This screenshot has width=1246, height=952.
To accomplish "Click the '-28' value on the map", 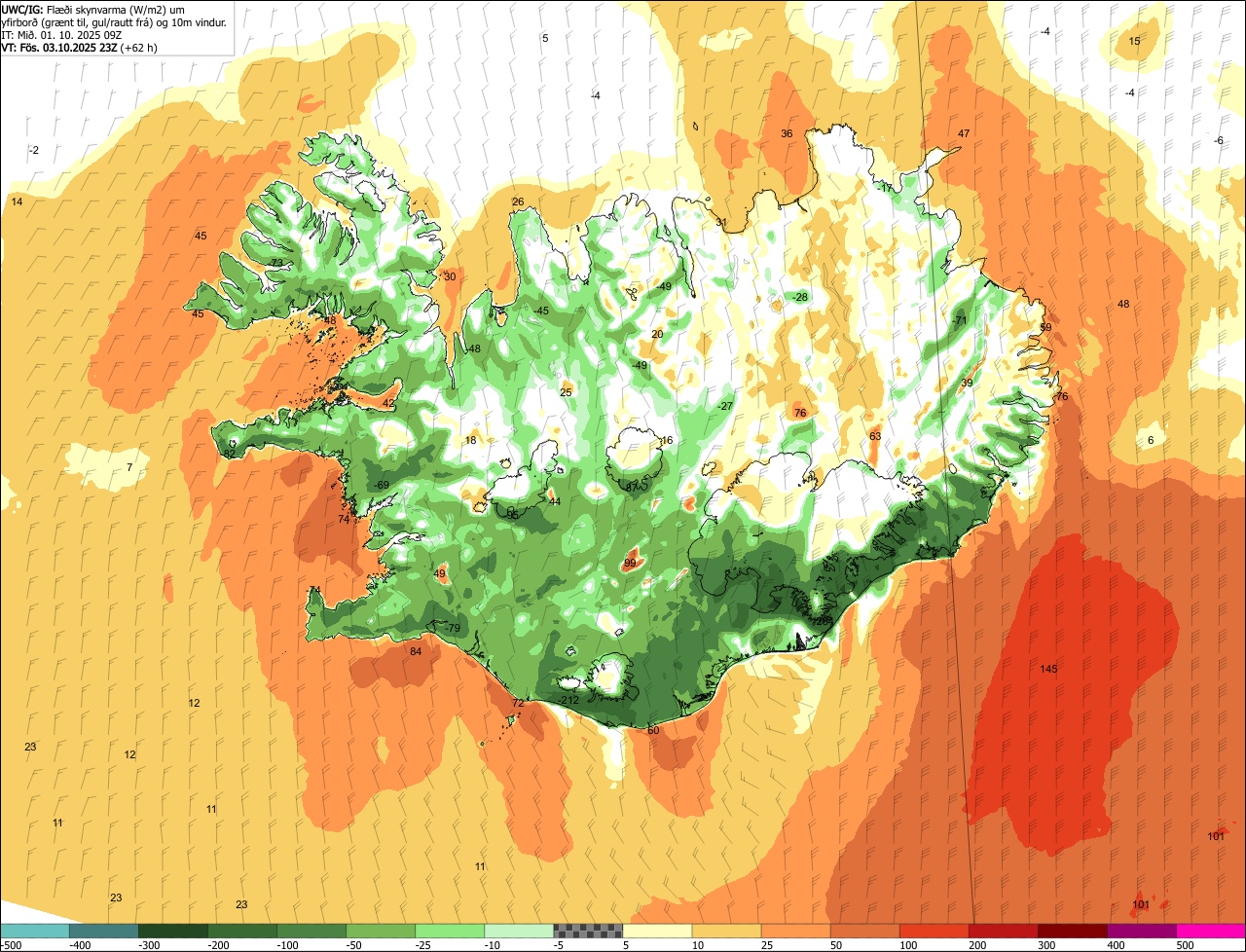I will [x=800, y=297].
